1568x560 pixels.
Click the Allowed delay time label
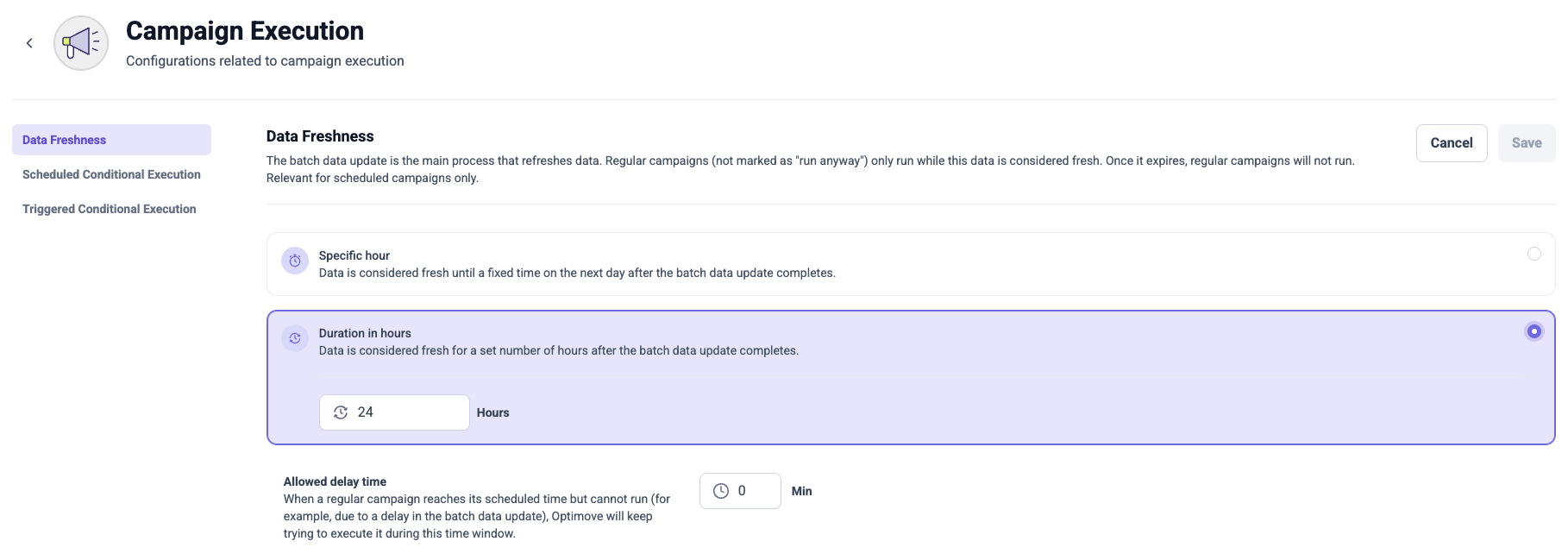click(335, 481)
